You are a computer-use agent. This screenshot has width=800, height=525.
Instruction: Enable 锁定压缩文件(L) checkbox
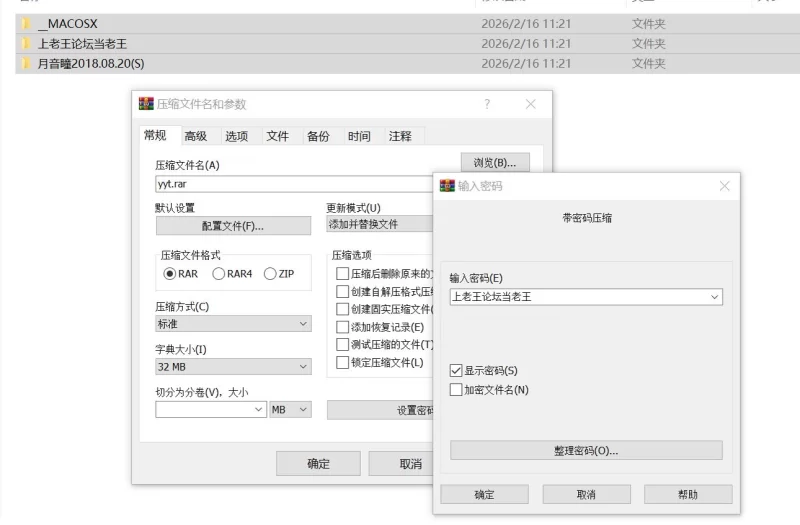pos(342,363)
